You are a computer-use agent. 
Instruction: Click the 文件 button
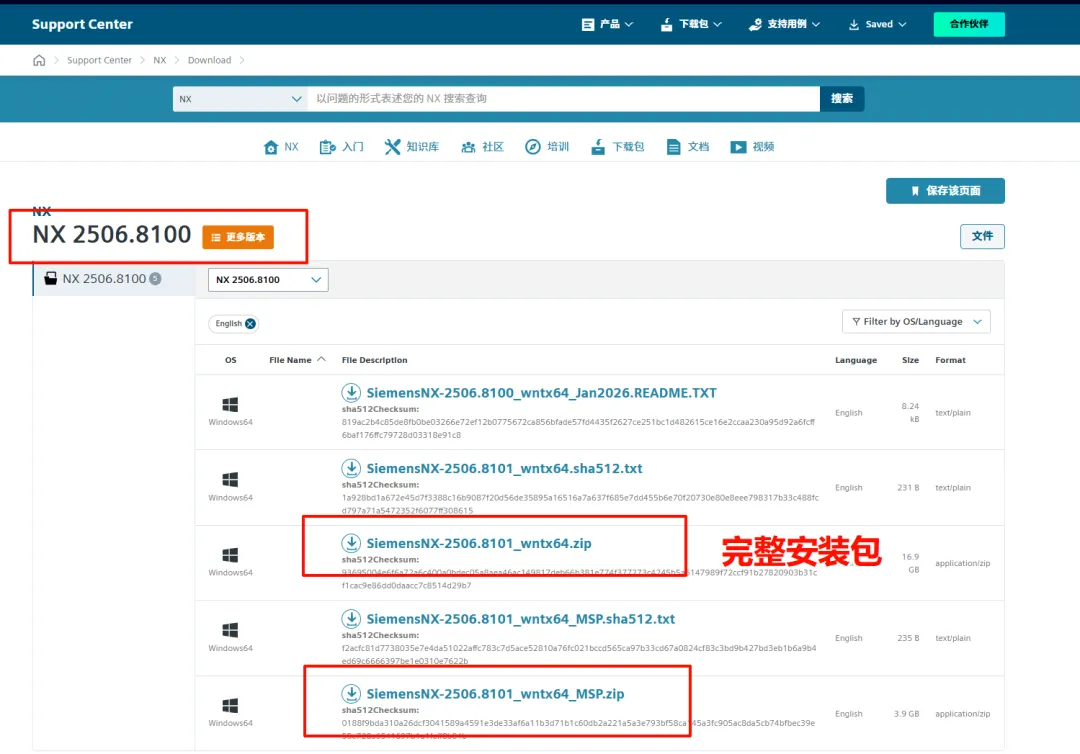[982, 236]
